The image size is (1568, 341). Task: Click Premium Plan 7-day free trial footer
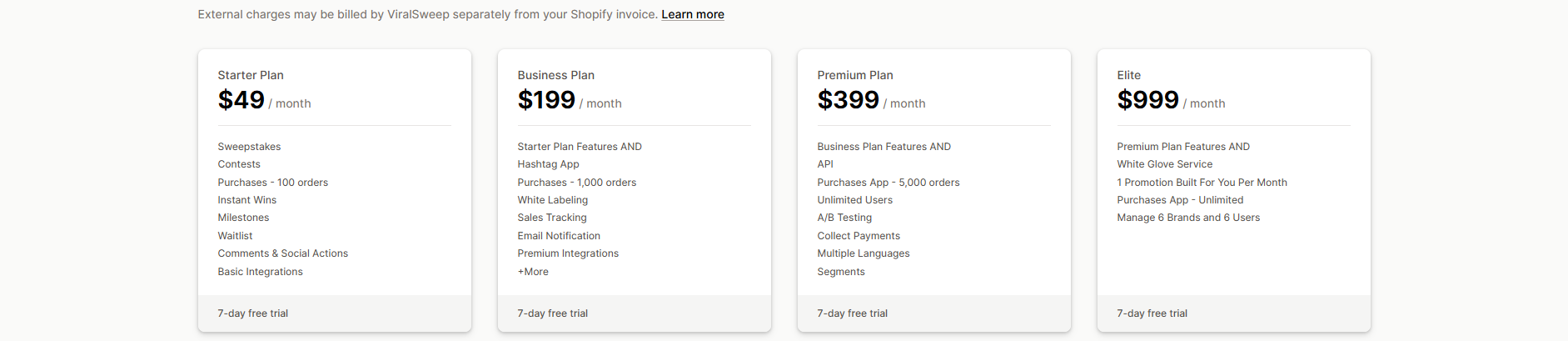853,313
